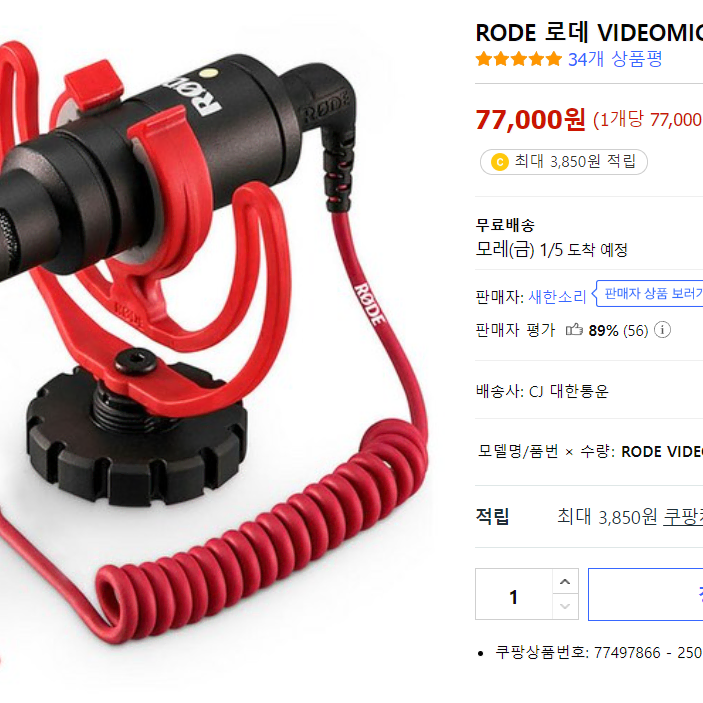
Task: Click the 무료배송 shipping label
Action: pyautogui.click(x=505, y=225)
